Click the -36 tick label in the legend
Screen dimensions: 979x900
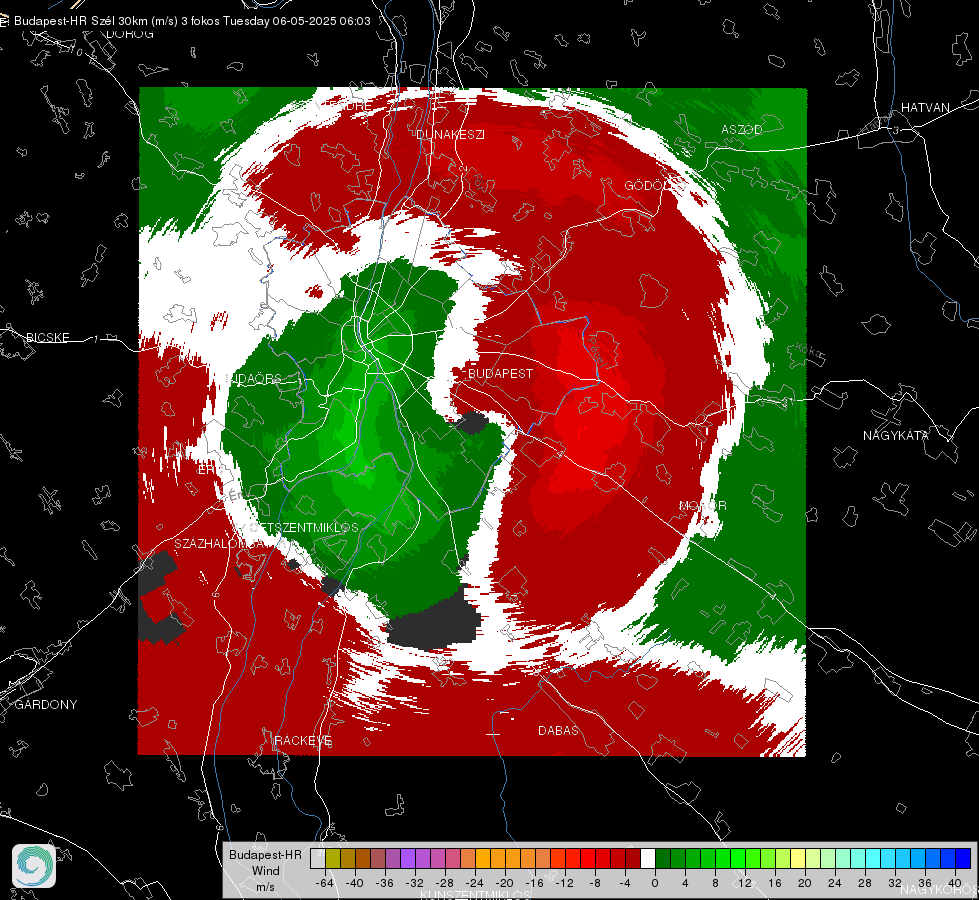point(385,883)
